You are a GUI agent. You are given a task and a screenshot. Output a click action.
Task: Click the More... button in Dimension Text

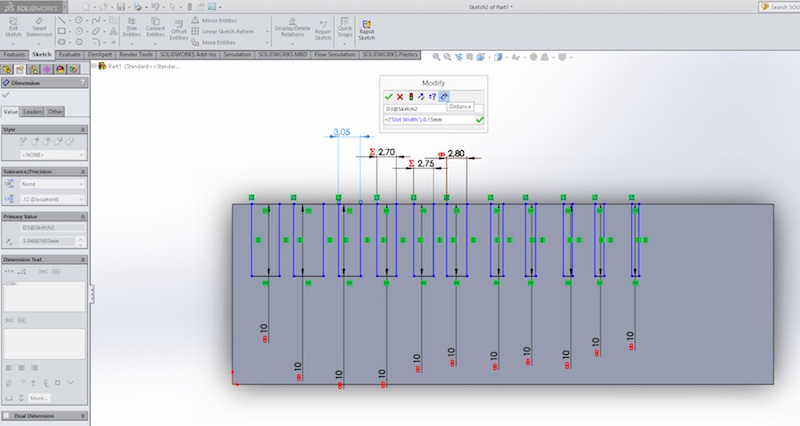pyautogui.click(x=39, y=398)
